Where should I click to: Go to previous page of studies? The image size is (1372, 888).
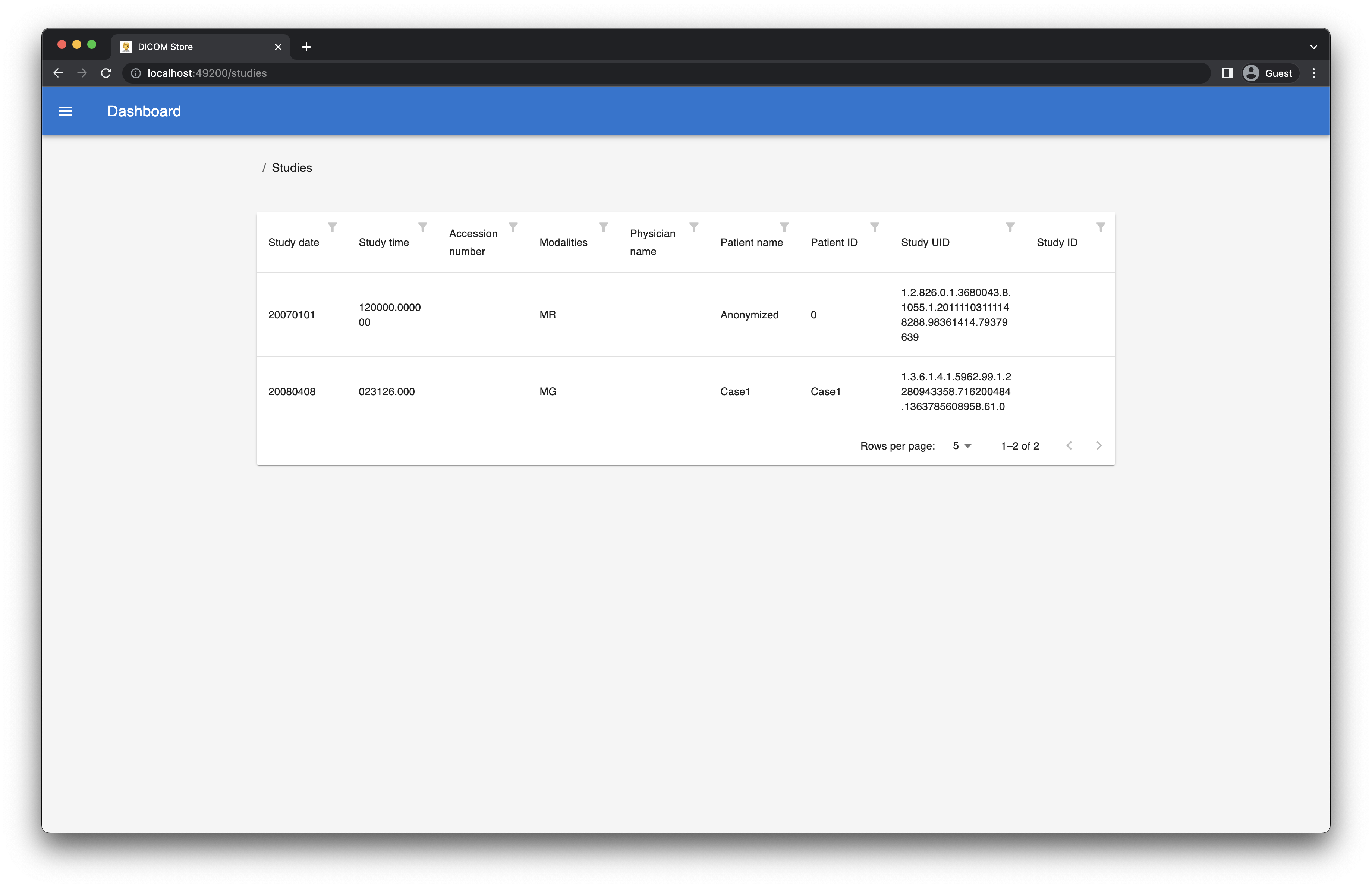point(1069,446)
